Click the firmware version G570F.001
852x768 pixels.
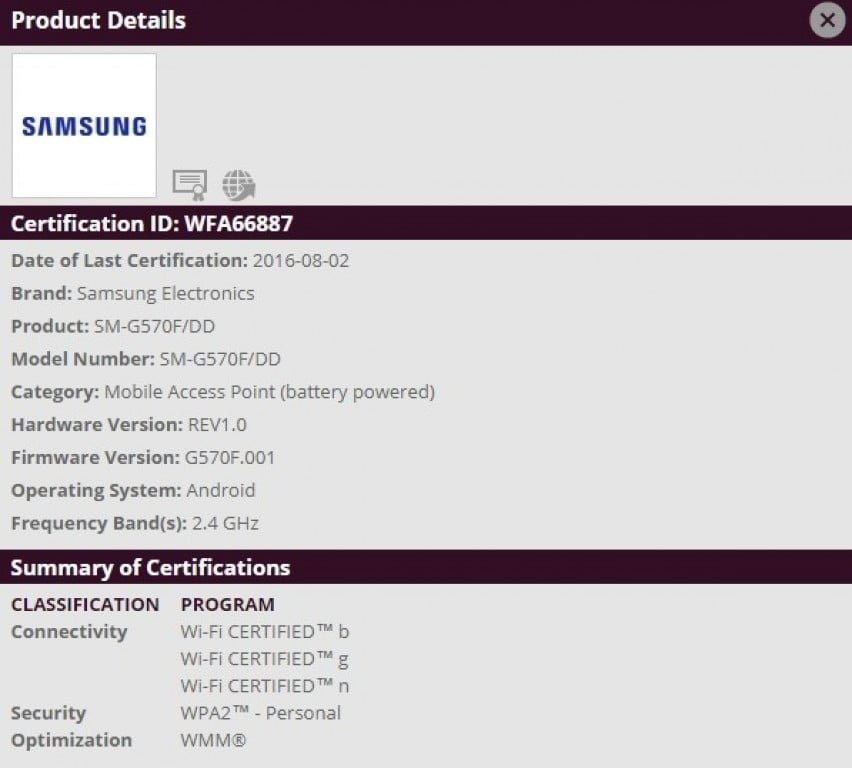pyautogui.click(x=231, y=458)
